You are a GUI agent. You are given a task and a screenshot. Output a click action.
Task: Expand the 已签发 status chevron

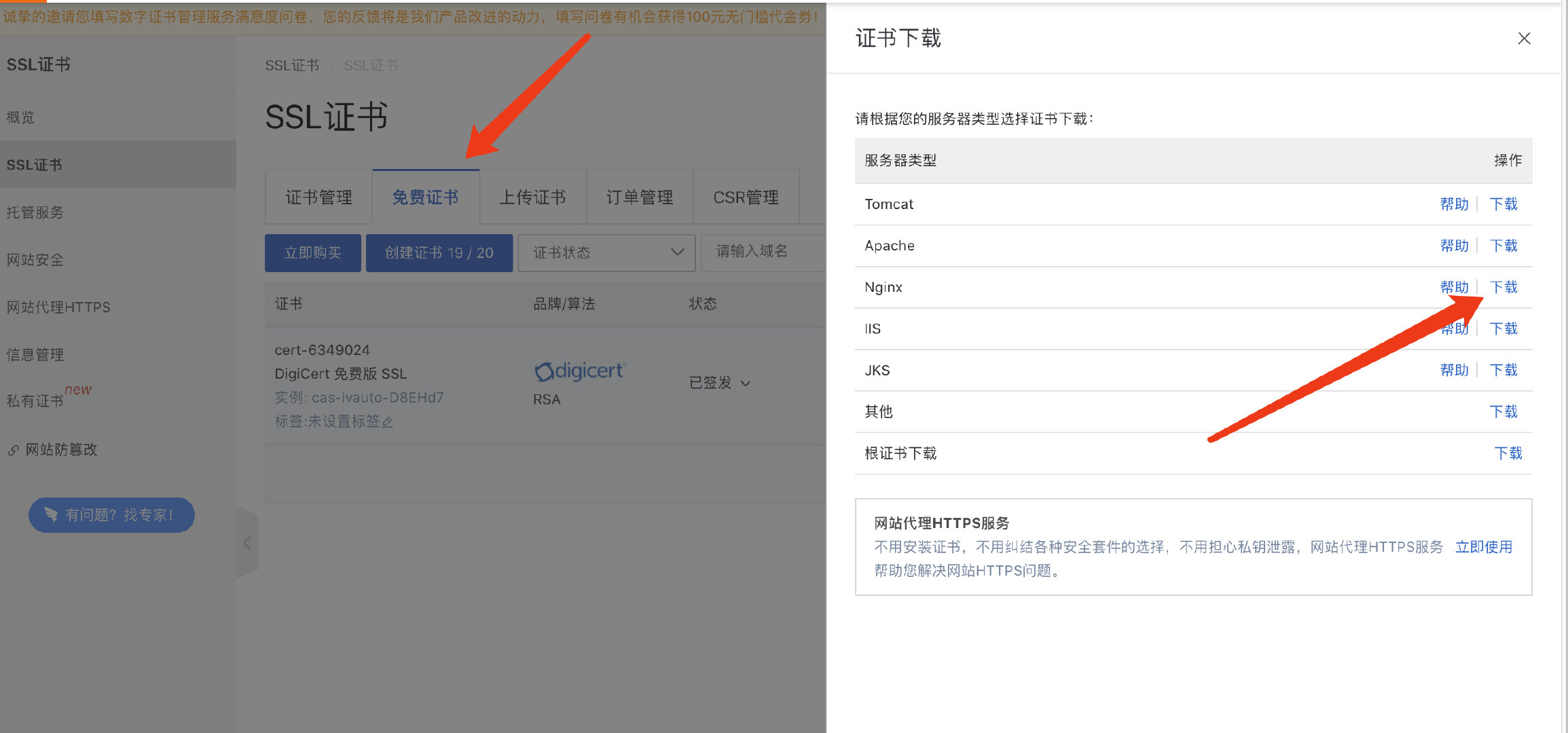pyautogui.click(x=746, y=383)
